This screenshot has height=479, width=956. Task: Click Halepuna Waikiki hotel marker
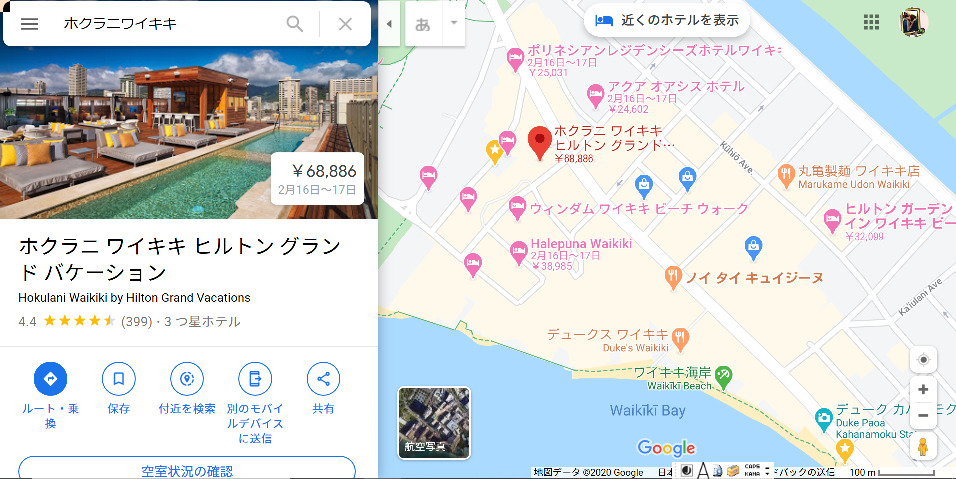click(x=518, y=253)
